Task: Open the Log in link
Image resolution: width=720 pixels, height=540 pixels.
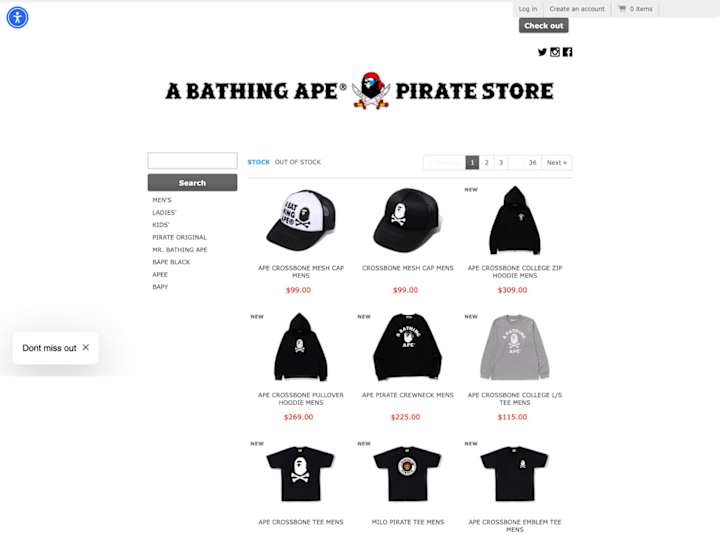Action: [x=528, y=9]
